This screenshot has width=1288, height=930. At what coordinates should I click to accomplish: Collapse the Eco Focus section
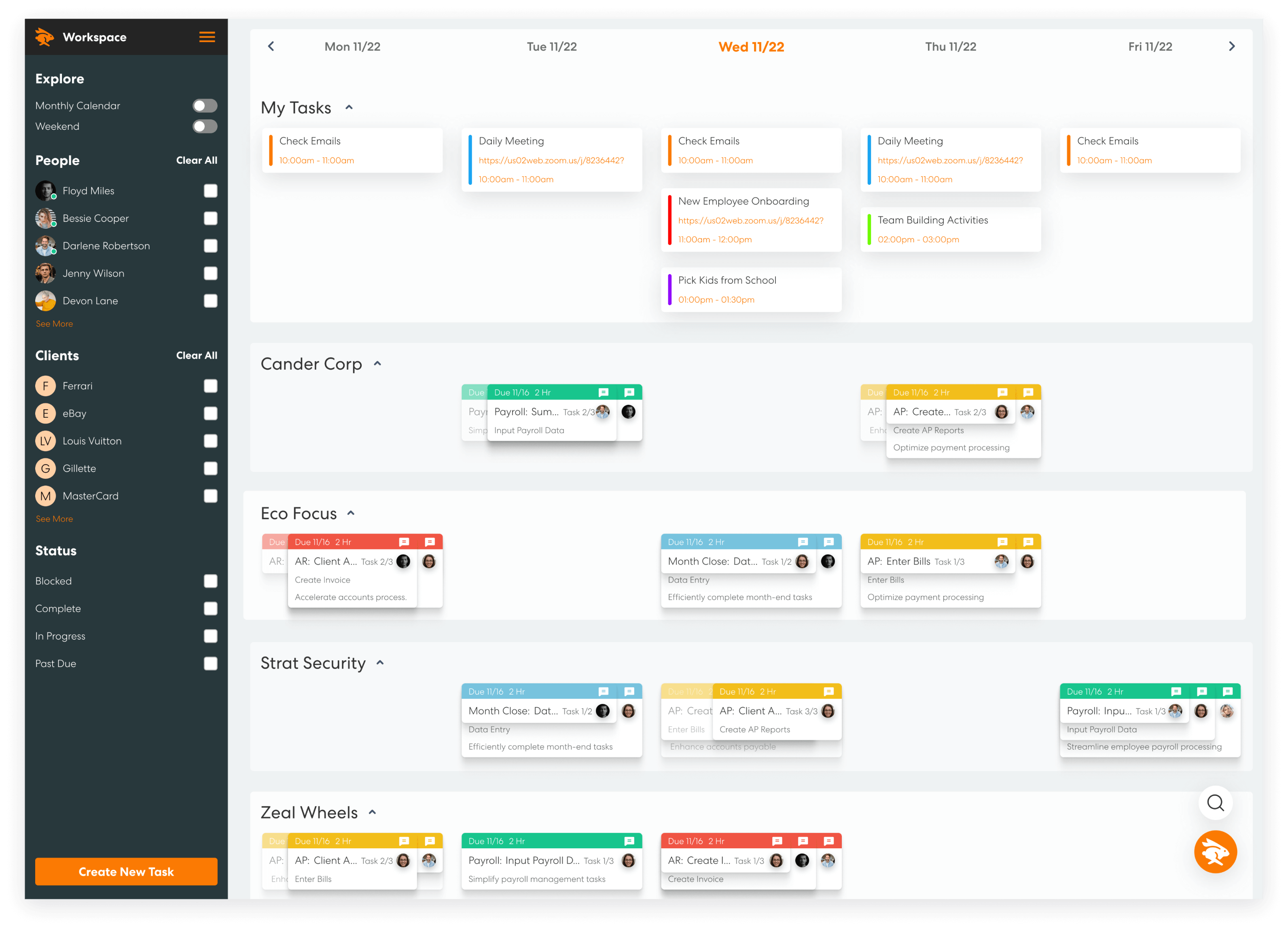351,513
